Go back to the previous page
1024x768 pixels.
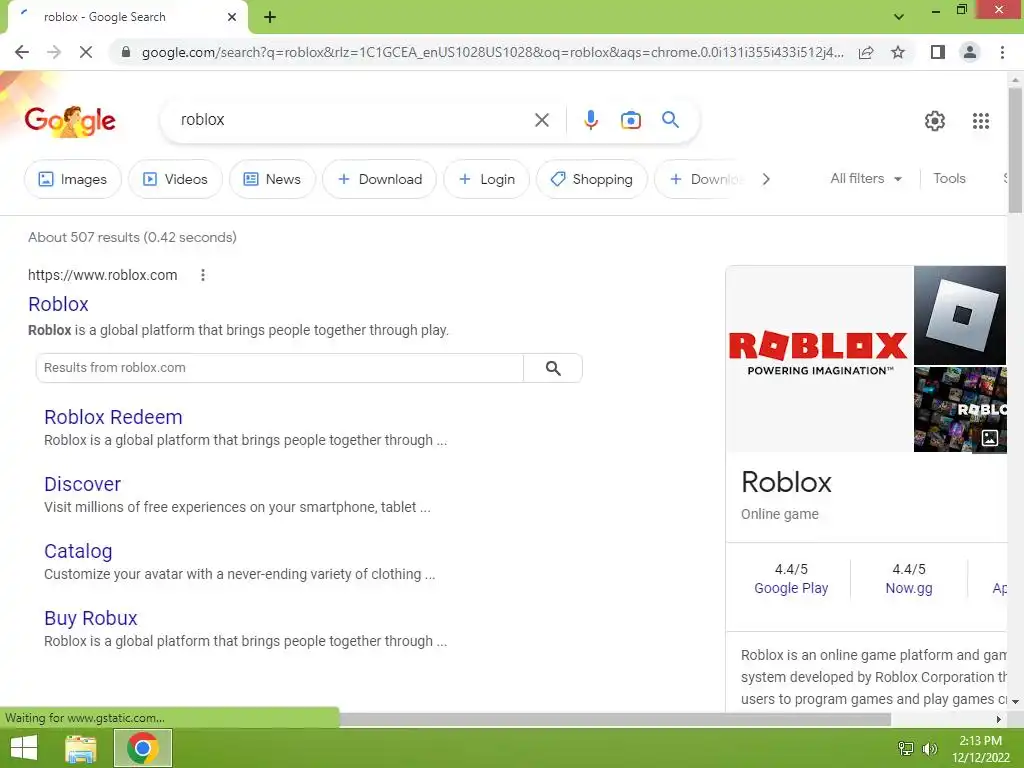click(22, 52)
